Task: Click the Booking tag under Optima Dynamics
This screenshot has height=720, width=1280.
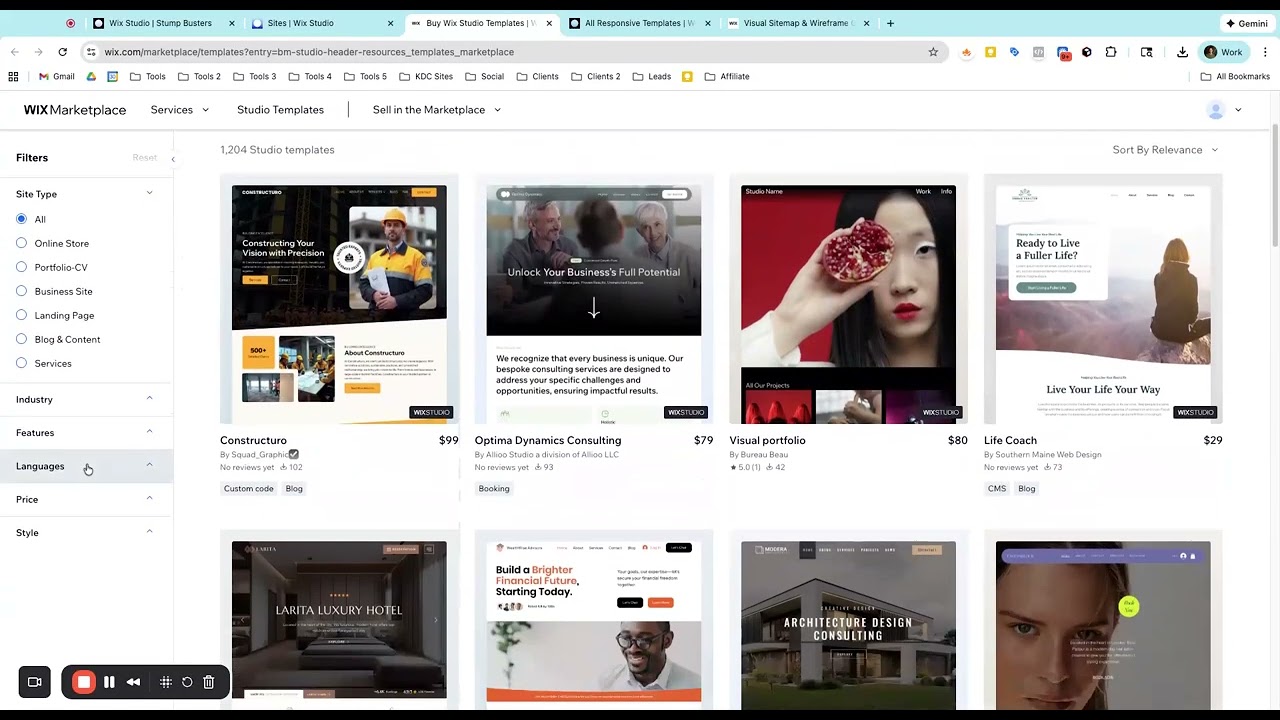Action: [494, 489]
